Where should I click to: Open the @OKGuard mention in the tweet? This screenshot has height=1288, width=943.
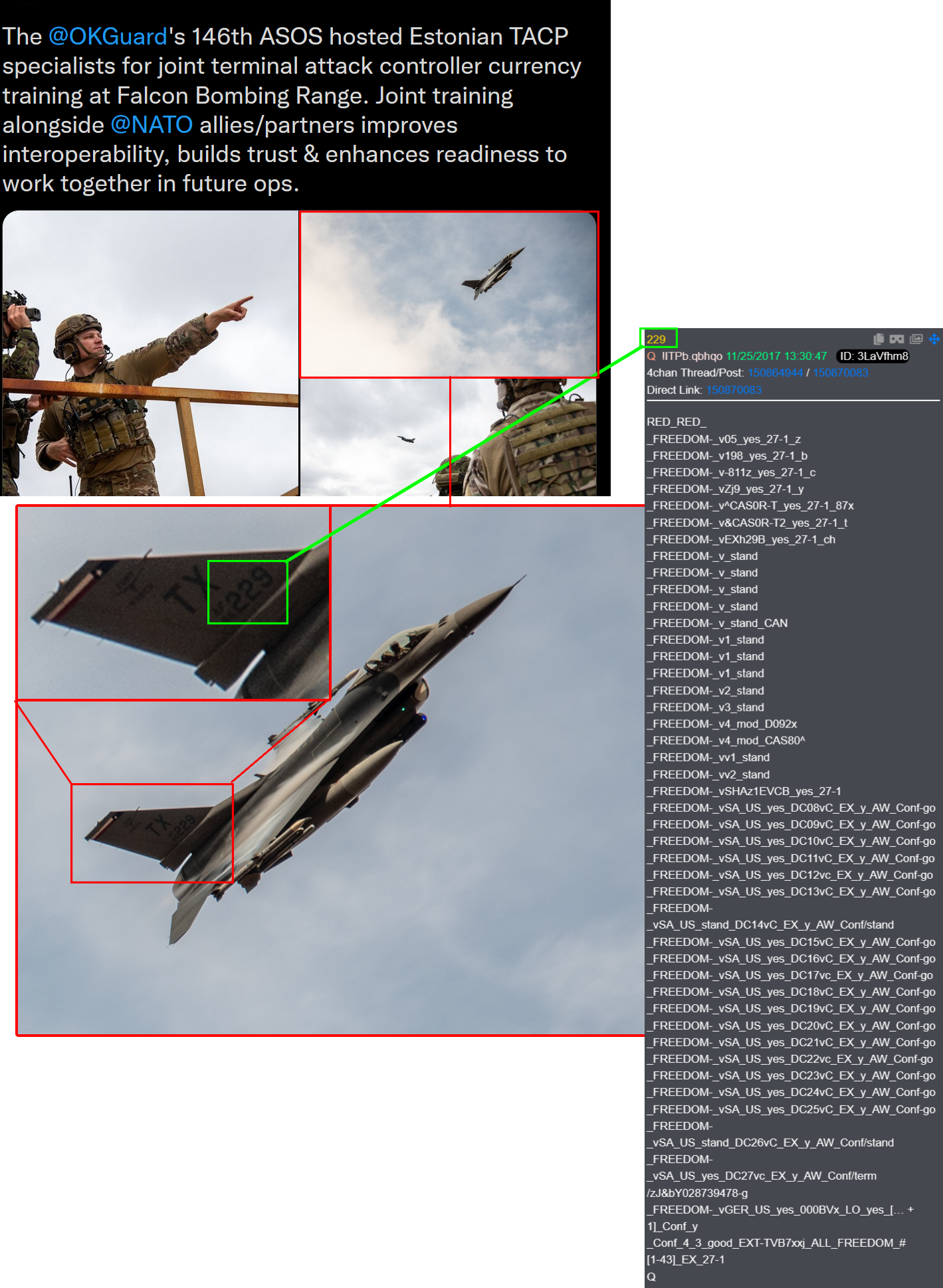tap(108, 37)
